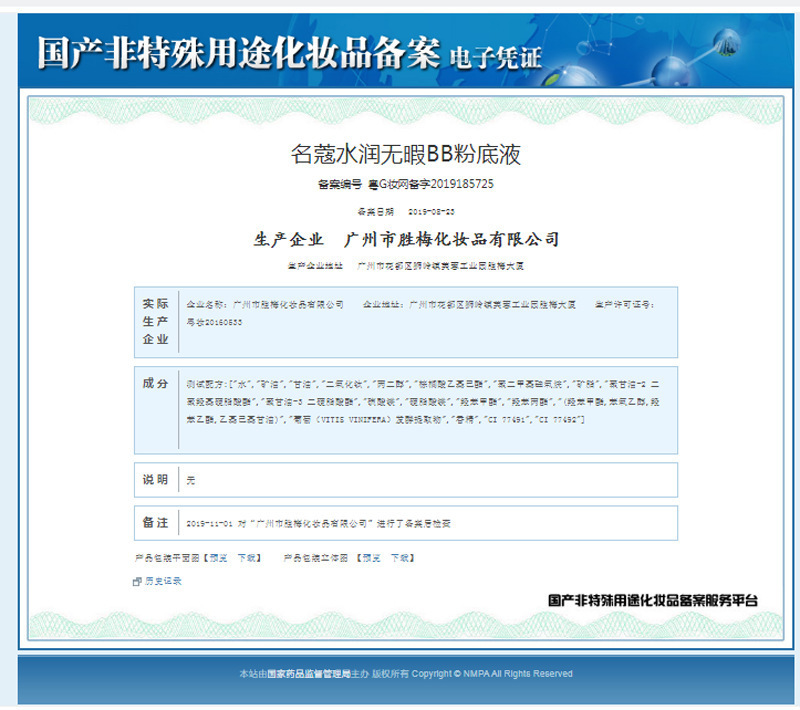Click the 备案日期 filing date line

[x=406, y=212]
